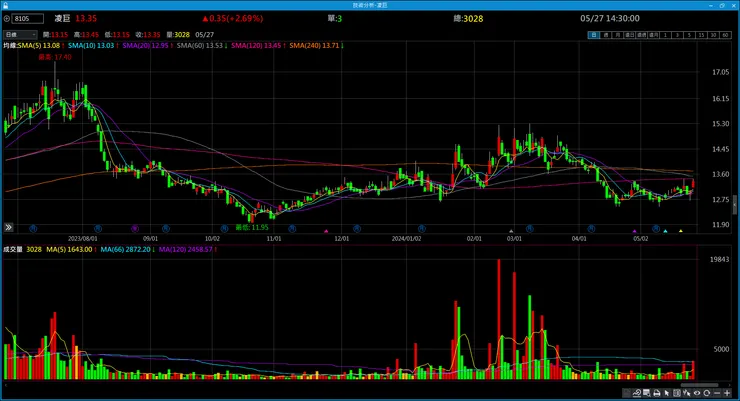Click the SMA(20) 12.95 moving average label
The width and height of the screenshot is (740, 401).
145,45
